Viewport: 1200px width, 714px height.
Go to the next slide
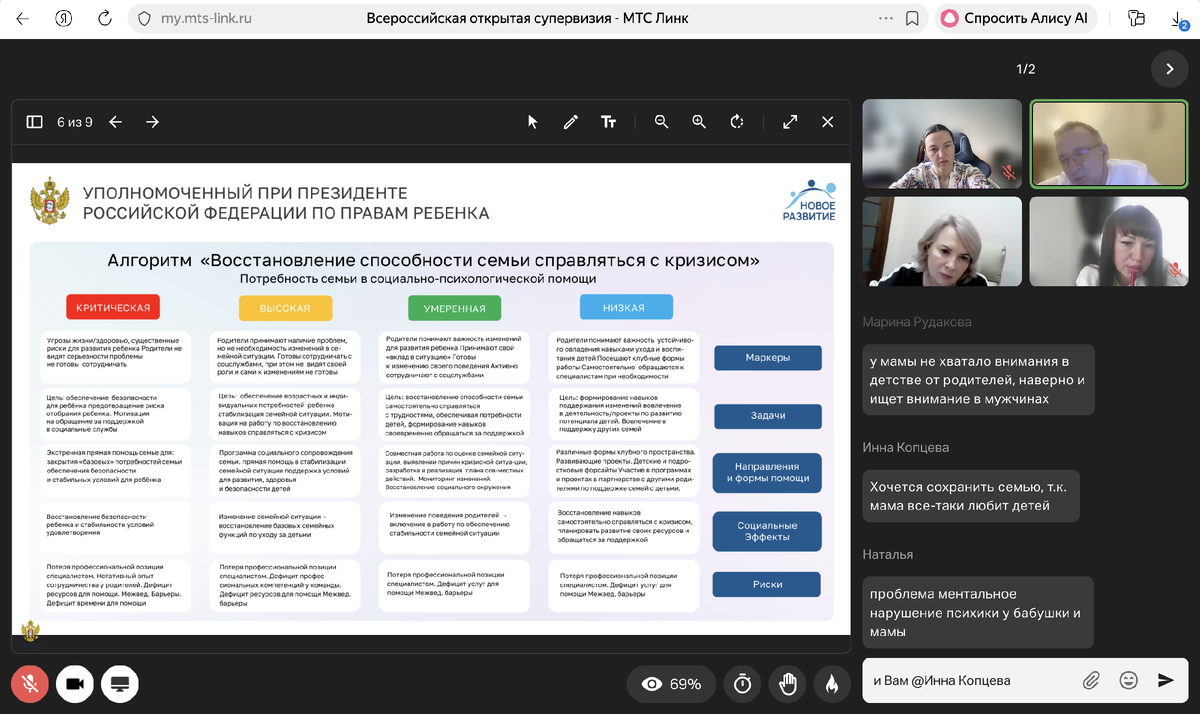tap(152, 122)
